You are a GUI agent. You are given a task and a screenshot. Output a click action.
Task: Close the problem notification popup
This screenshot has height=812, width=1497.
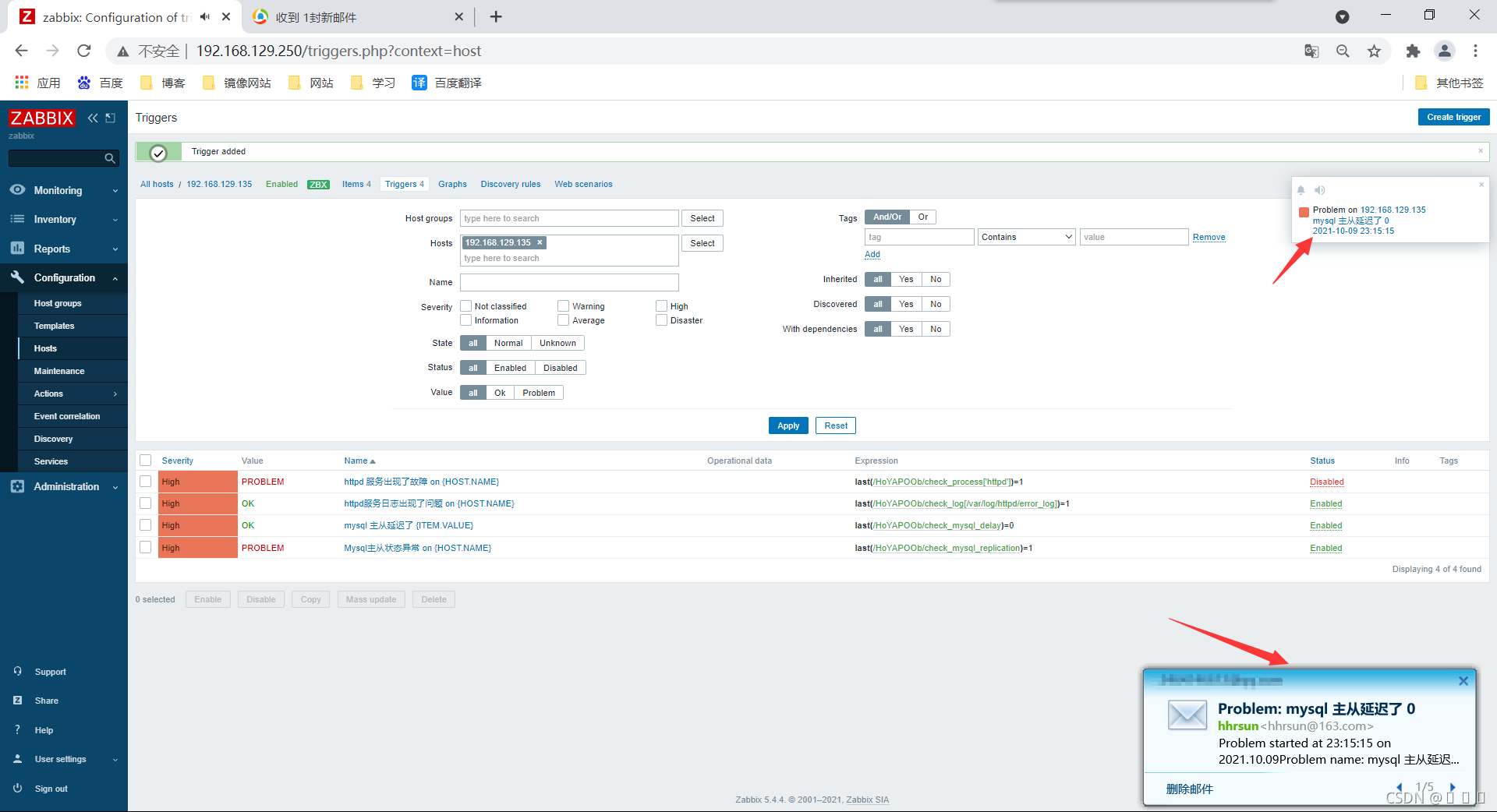click(1481, 185)
